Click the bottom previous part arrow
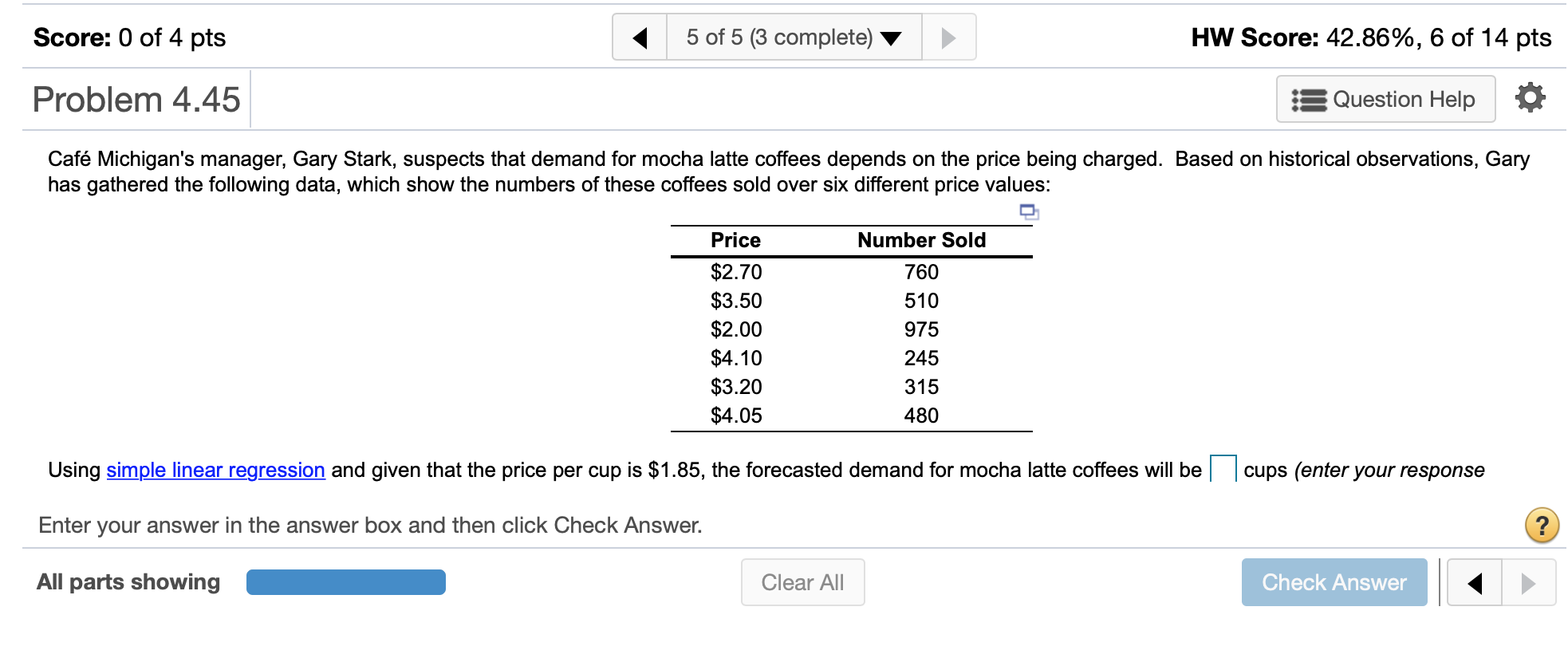The height and width of the screenshot is (654, 1568). [x=1475, y=583]
